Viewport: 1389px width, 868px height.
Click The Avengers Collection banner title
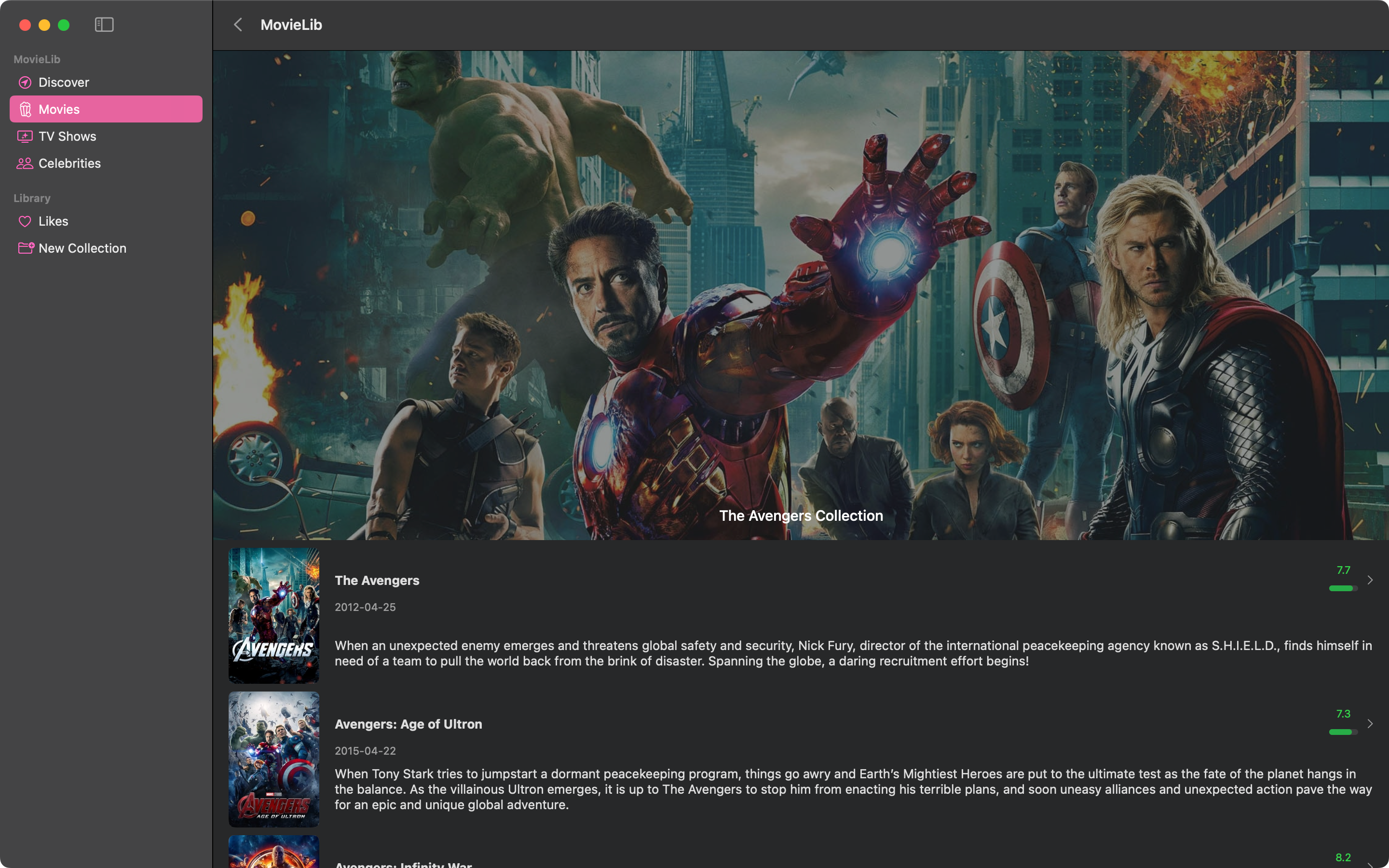click(801, 515)
